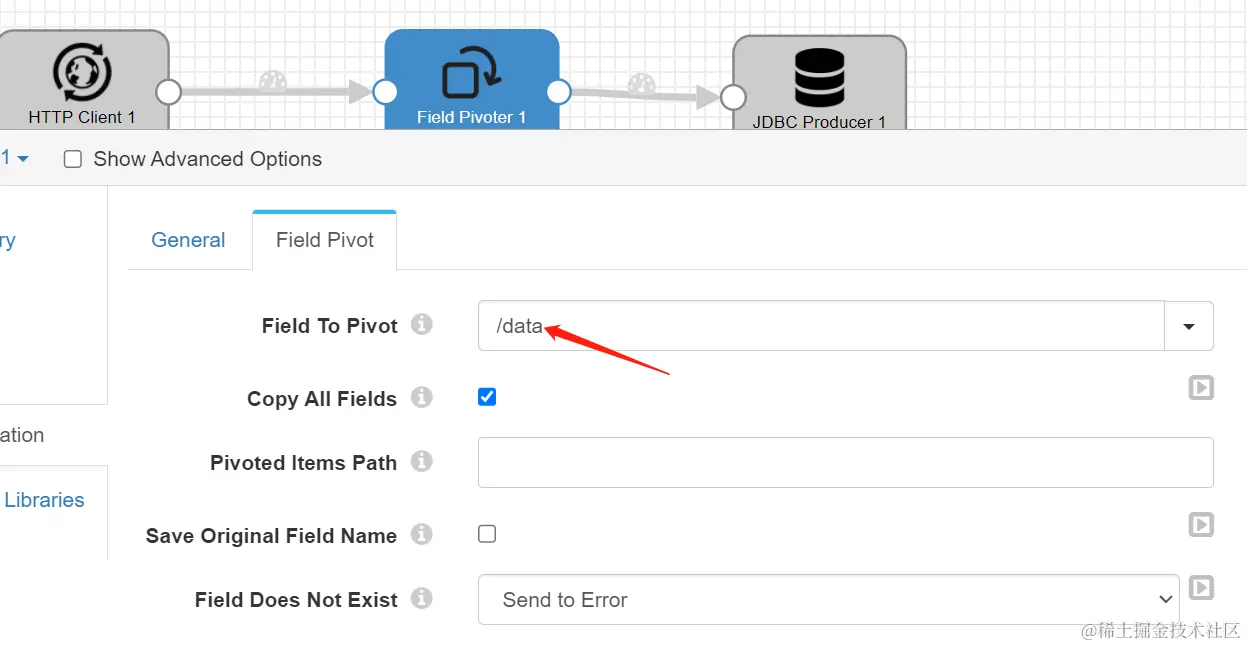The height and width of the screenshot is (647, 1247).
Task: Check the Save Original Field Name box
Action: click(x=487, y=534)
